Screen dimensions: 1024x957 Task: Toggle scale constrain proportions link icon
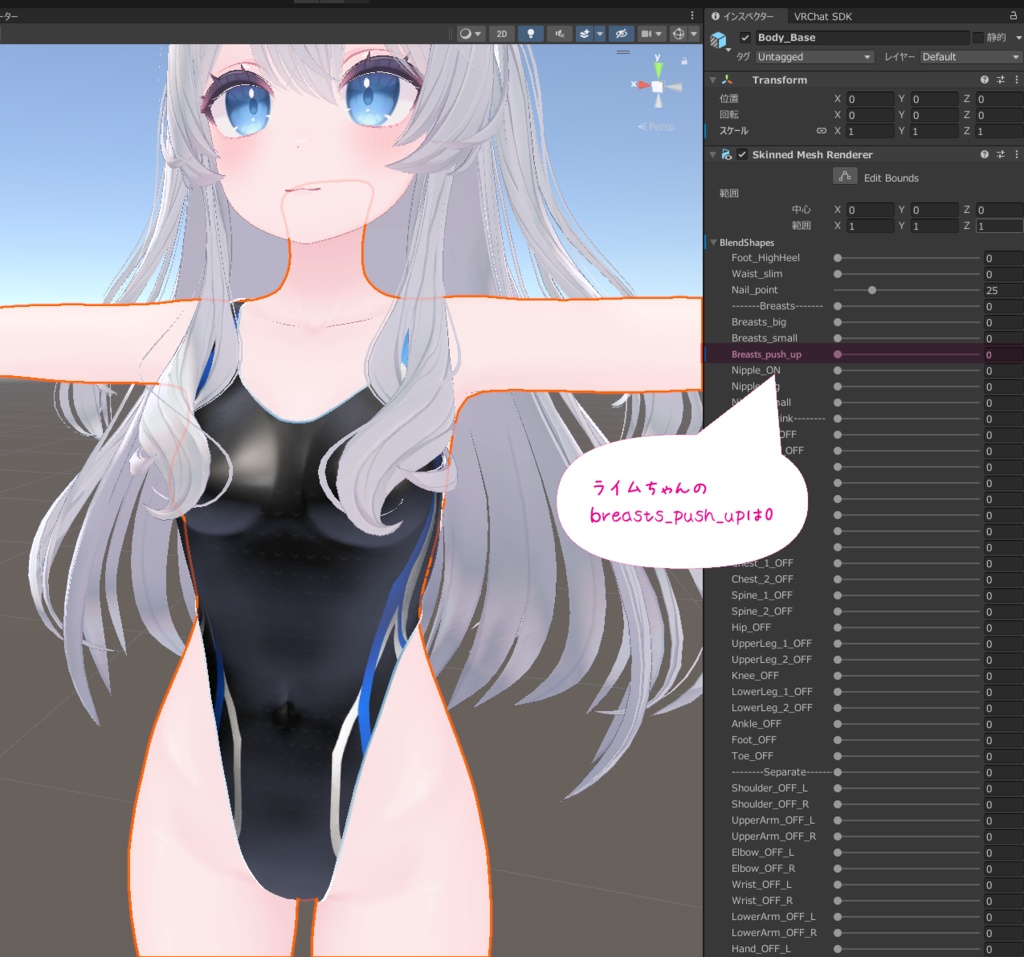click(822, 131)
